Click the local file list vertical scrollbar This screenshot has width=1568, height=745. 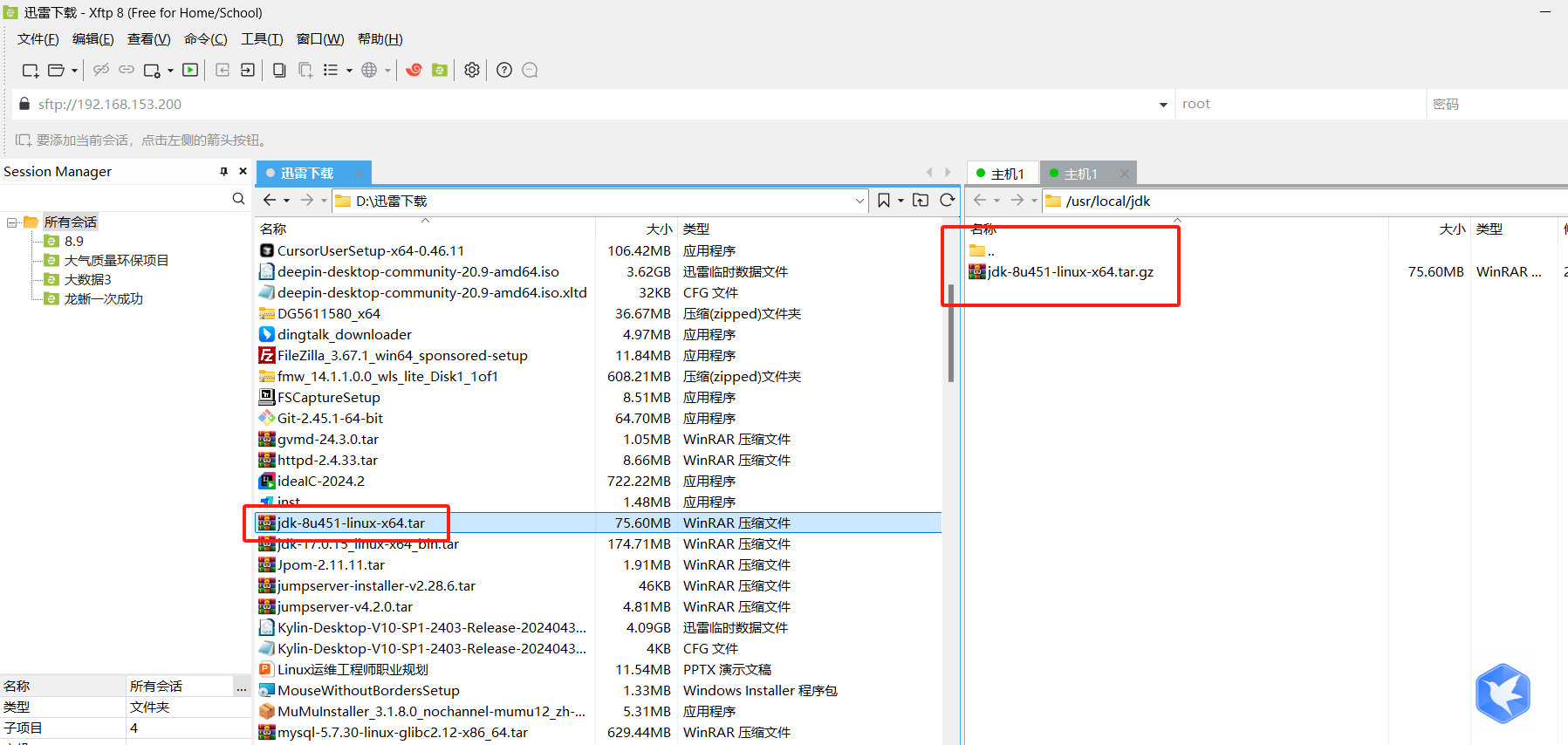click(x=951, y=331)
